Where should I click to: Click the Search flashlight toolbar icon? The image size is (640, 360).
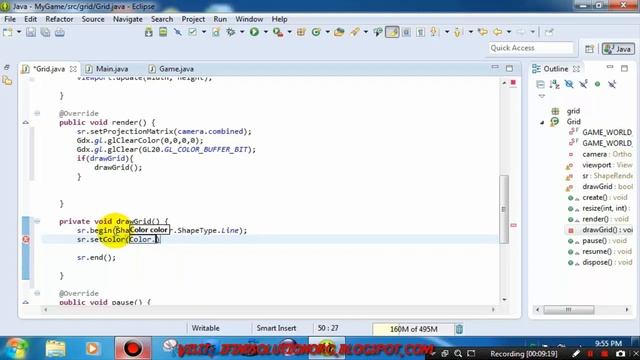pyautogui.click(x=354, y=32)
